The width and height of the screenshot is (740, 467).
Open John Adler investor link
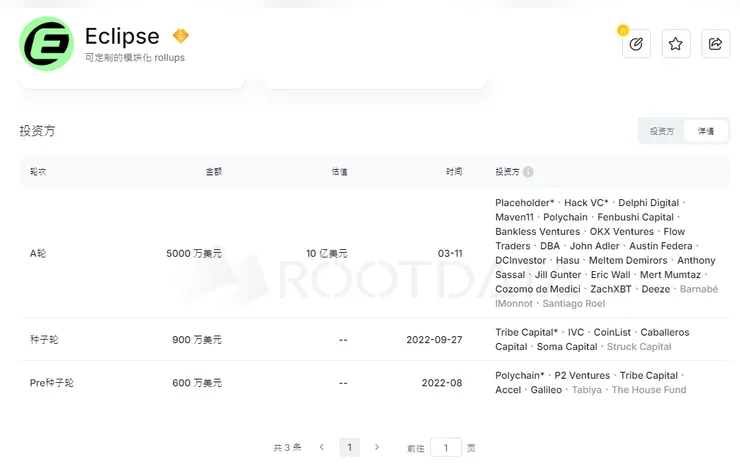coord(594,246)
